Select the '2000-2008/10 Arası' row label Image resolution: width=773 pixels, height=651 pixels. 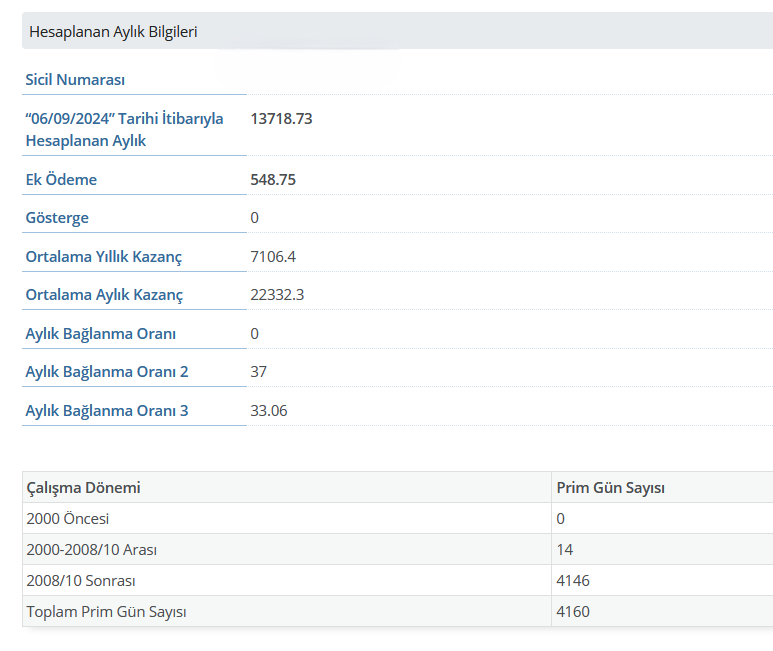(92, 549)
